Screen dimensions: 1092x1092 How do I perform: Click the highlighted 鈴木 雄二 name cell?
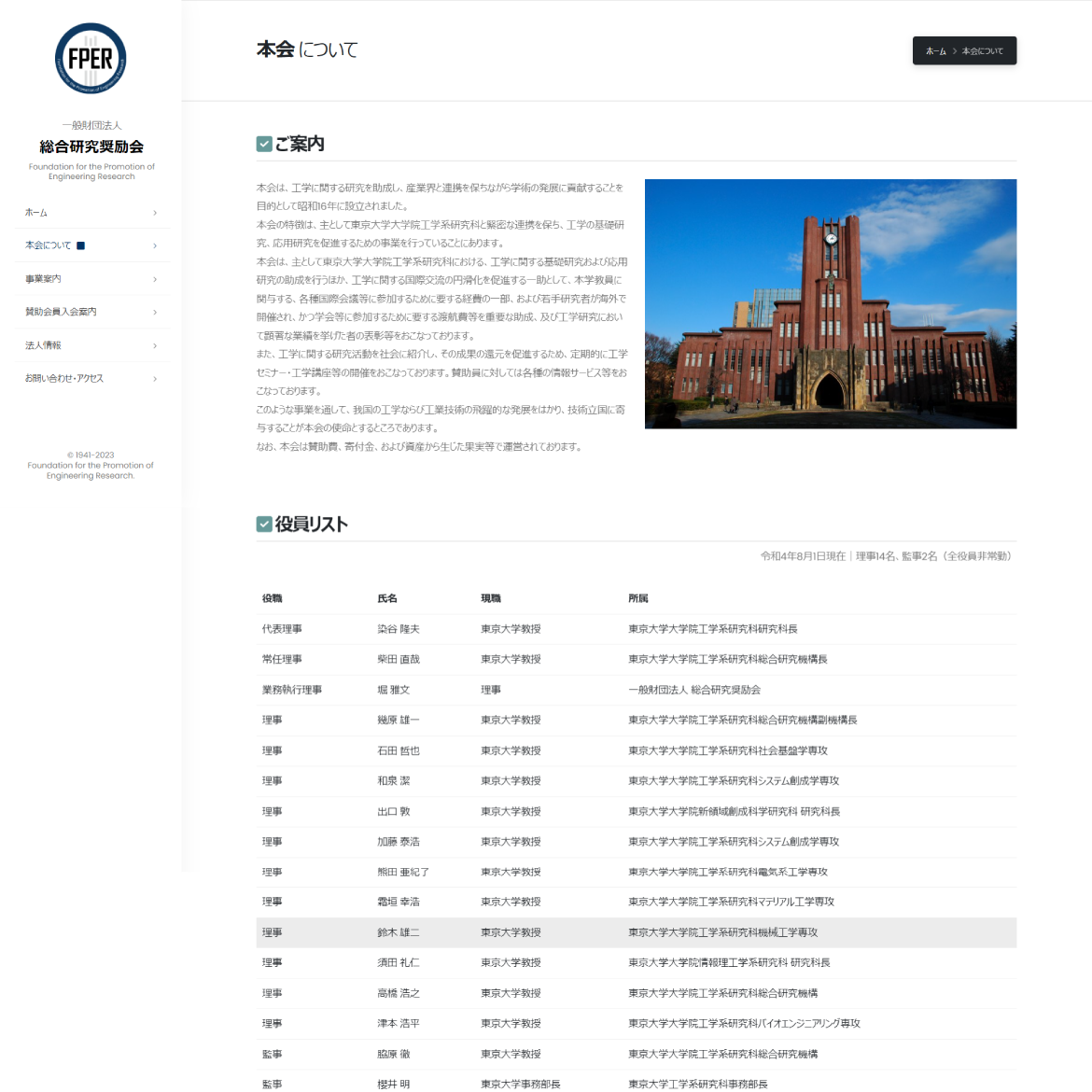[x=399, y=932]
